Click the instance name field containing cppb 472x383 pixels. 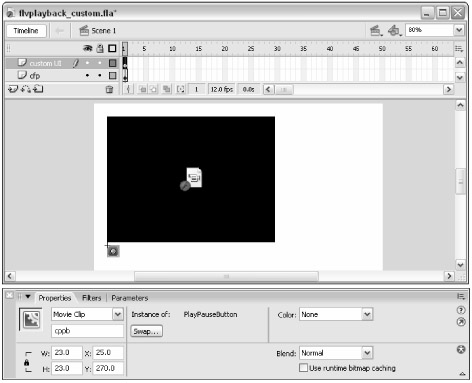pos(88,331)
